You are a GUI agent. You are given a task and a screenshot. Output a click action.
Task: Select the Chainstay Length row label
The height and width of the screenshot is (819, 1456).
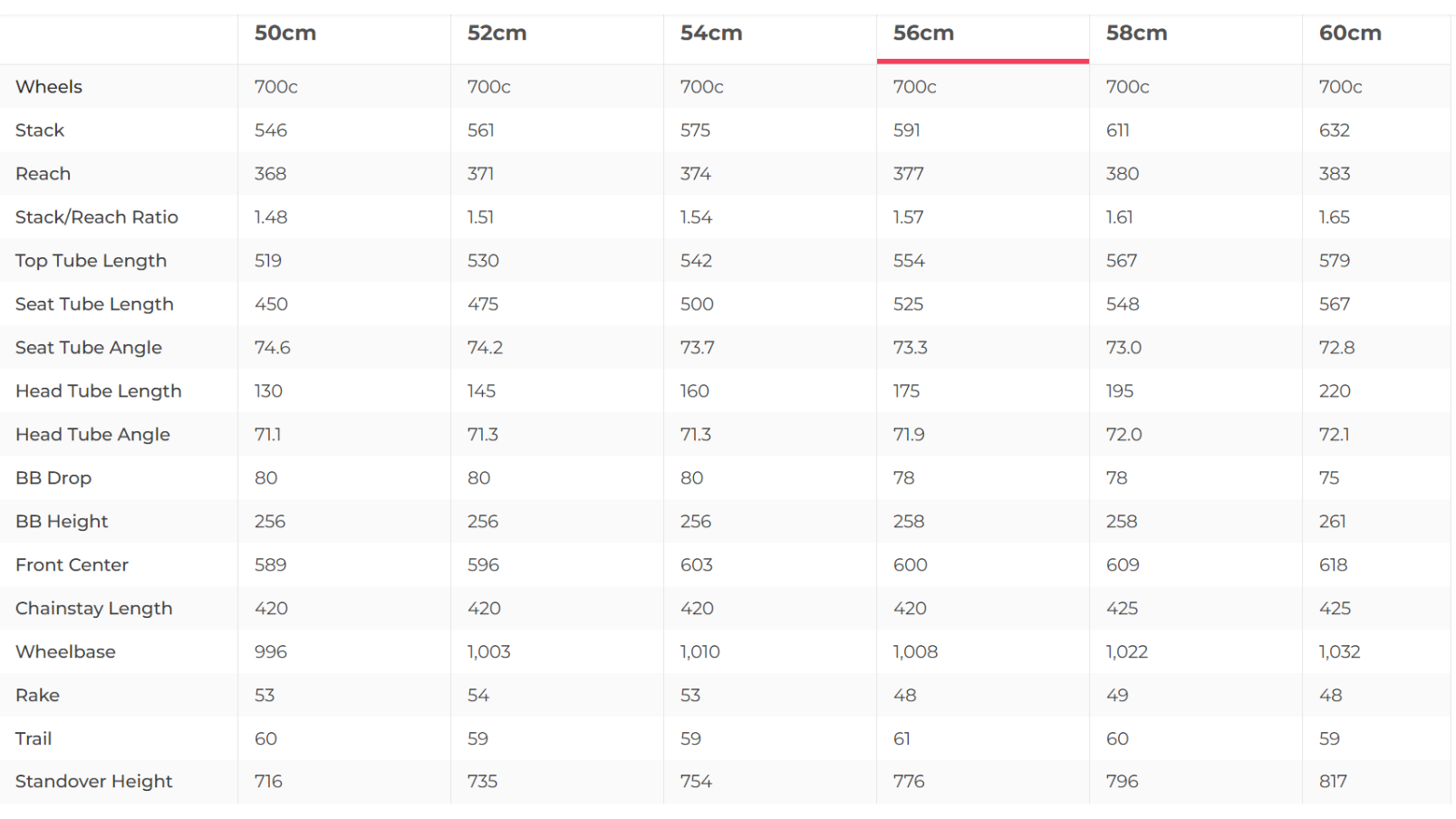(x=94, y=609)
